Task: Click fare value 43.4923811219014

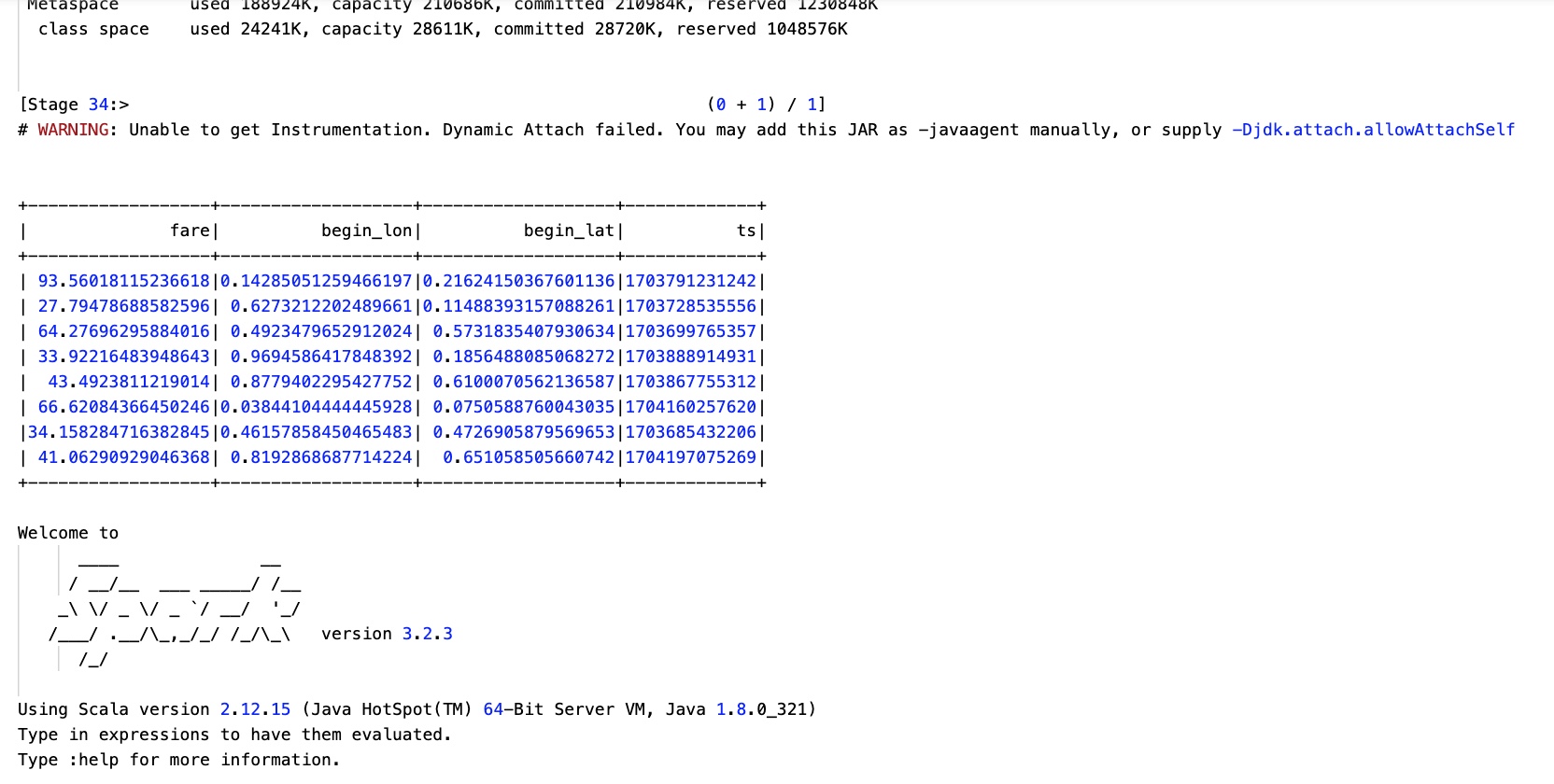Action: (x=129, y=382)
